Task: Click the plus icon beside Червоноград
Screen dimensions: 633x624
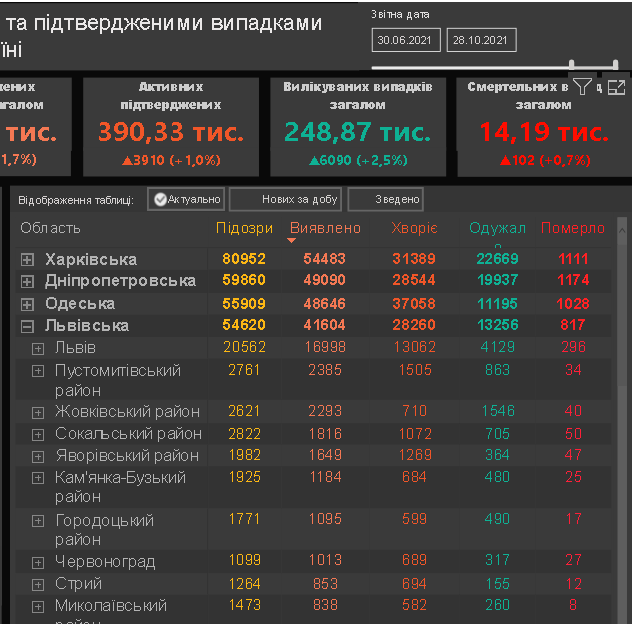Action: [x=38, y=562]
